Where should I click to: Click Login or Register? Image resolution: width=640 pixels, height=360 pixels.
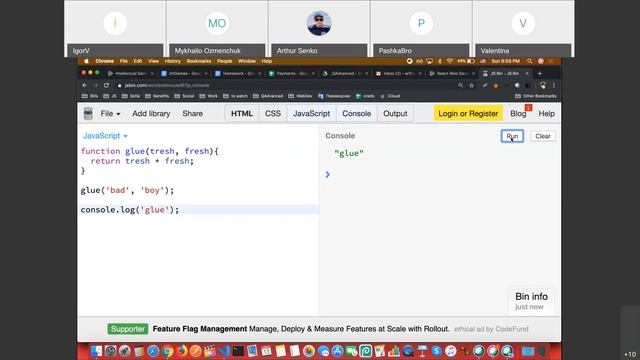468,113
